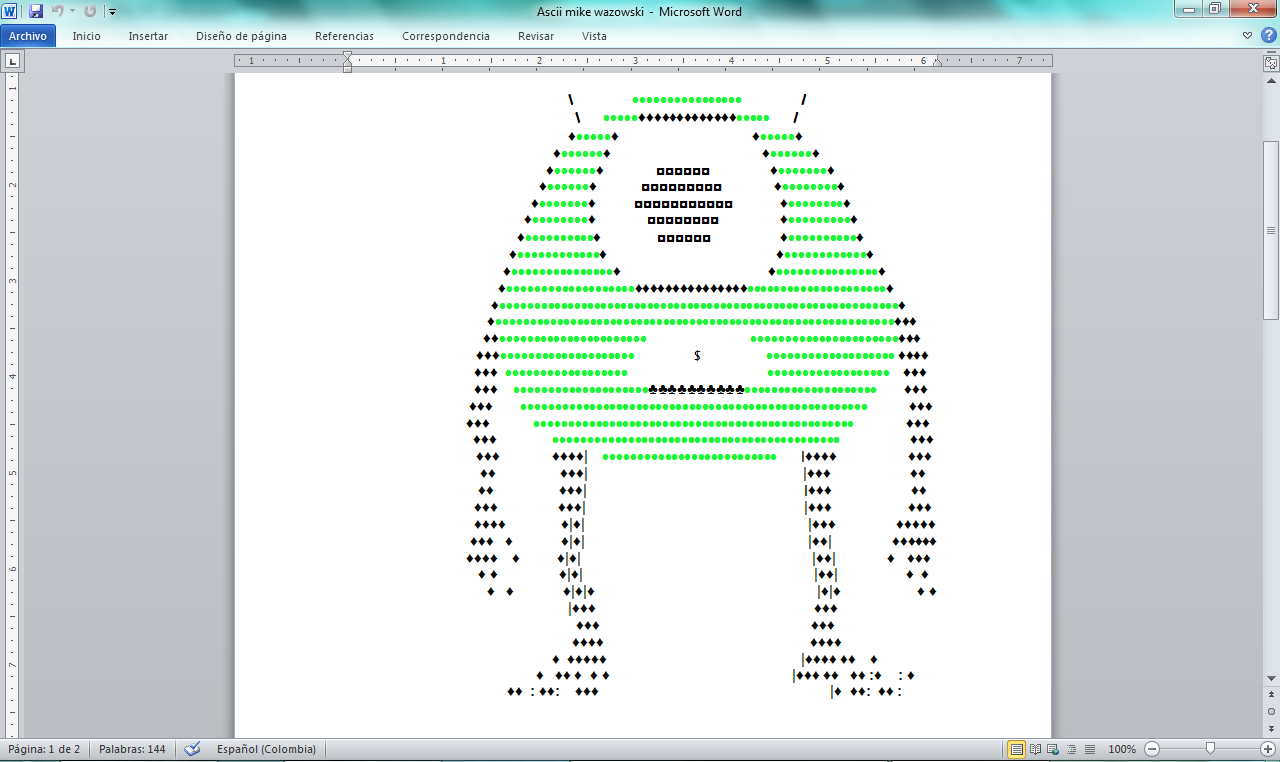Save the document using the Save icon
This screenshot has height=762, width=1280.
(x=36, y=12)
